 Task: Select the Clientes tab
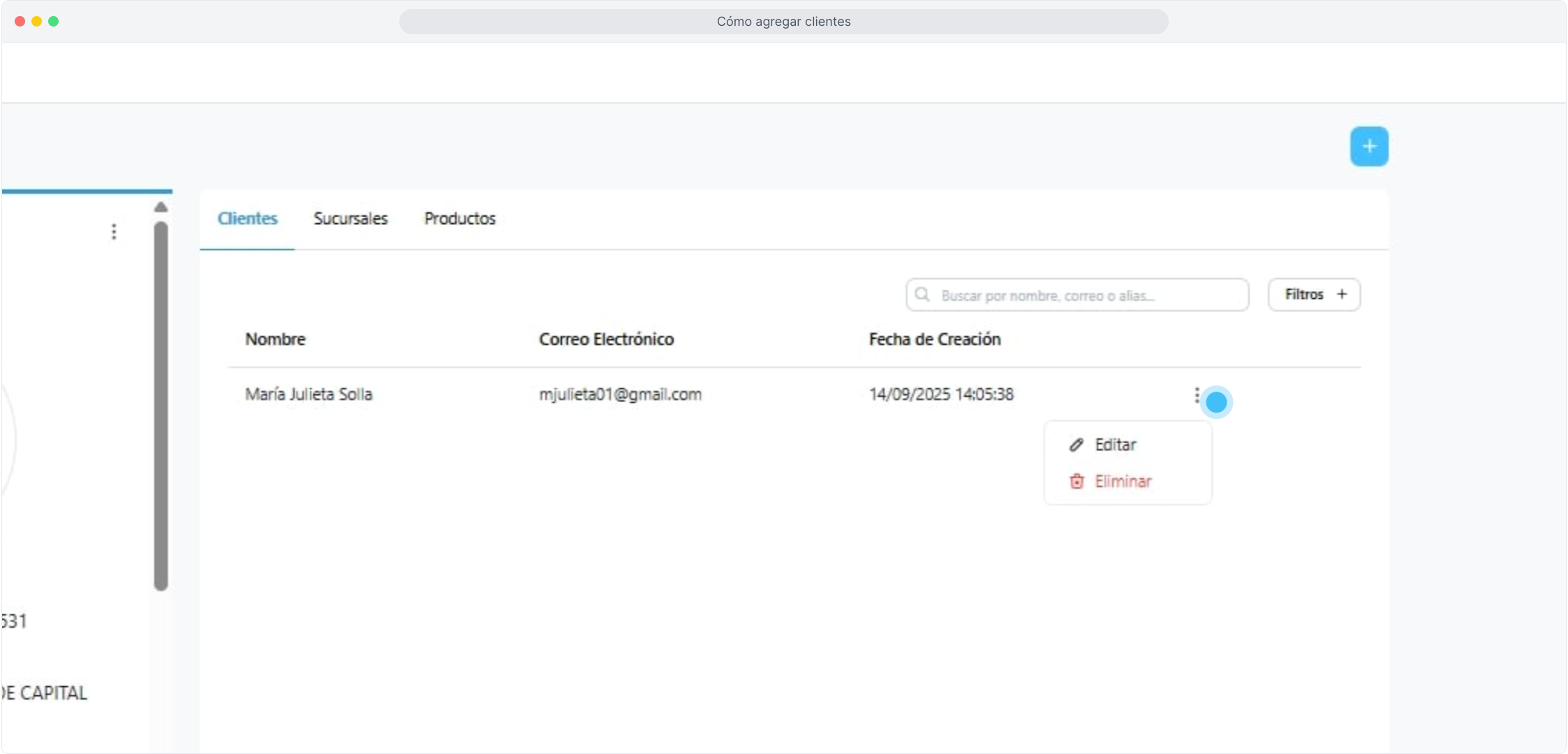(x=247, y=219)
